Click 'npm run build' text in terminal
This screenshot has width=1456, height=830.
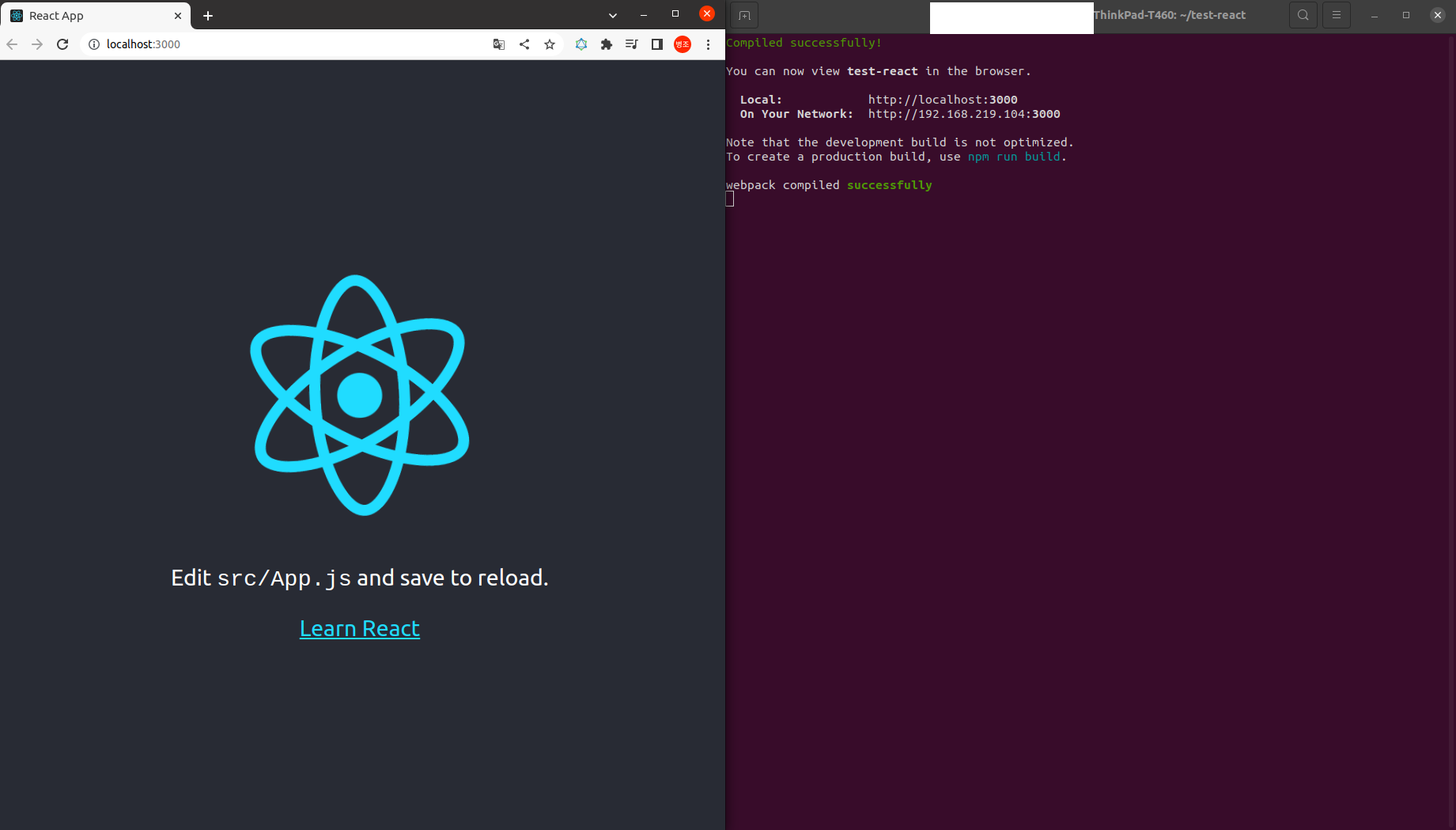click(x=1014, y=157)
